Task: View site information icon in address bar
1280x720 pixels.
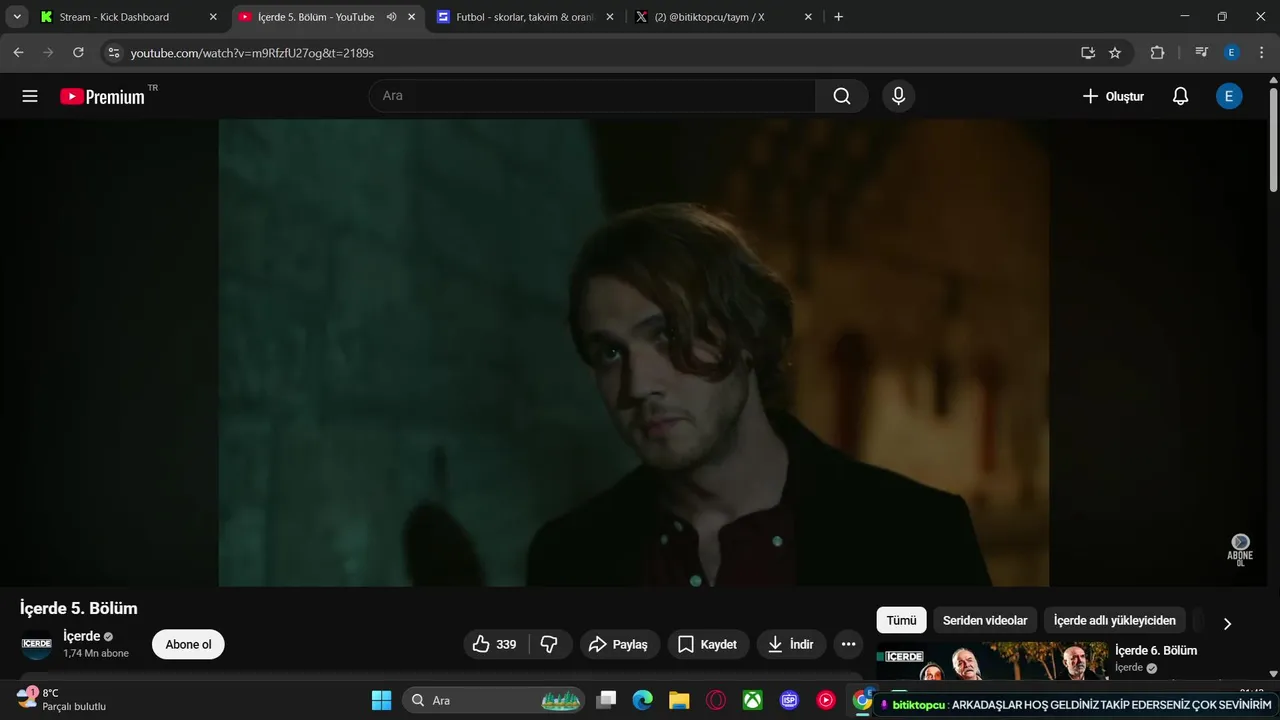Action: 114,52
